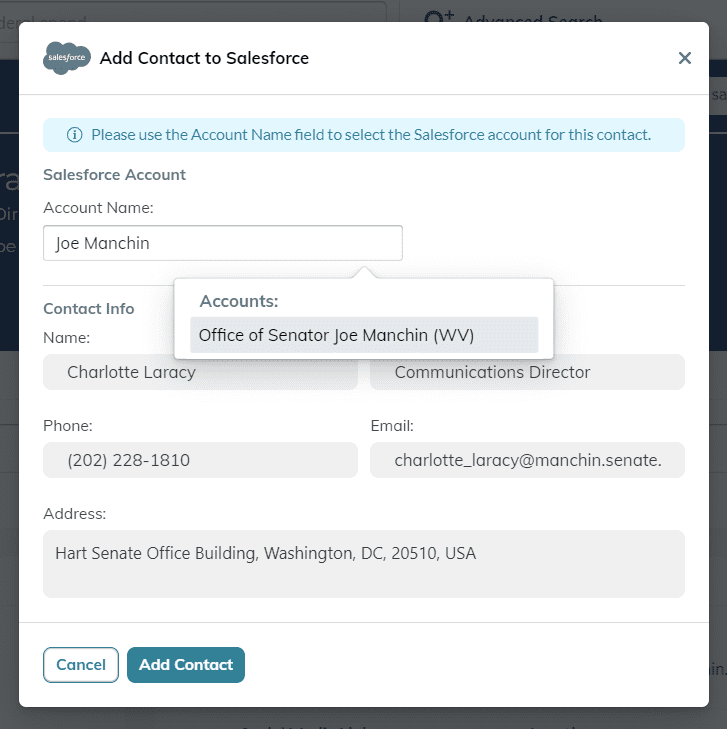The height and width of the screenshot is (729, 727).
Task: Focus the Account Name input field
Action: (223, 243)
